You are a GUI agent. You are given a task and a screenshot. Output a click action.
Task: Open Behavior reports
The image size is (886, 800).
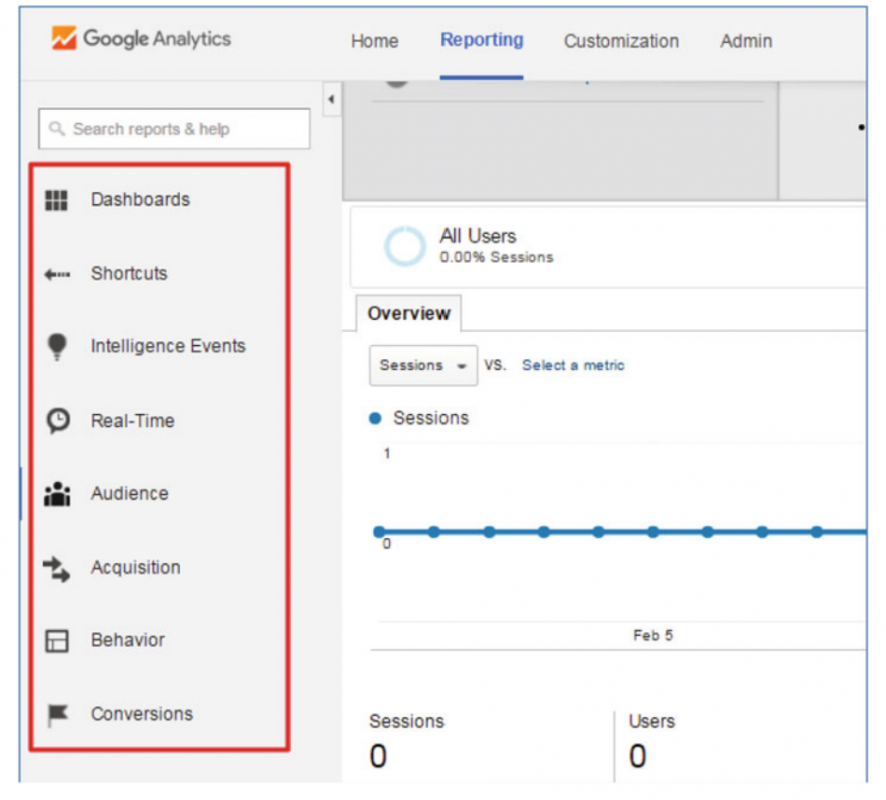[128, 641]
